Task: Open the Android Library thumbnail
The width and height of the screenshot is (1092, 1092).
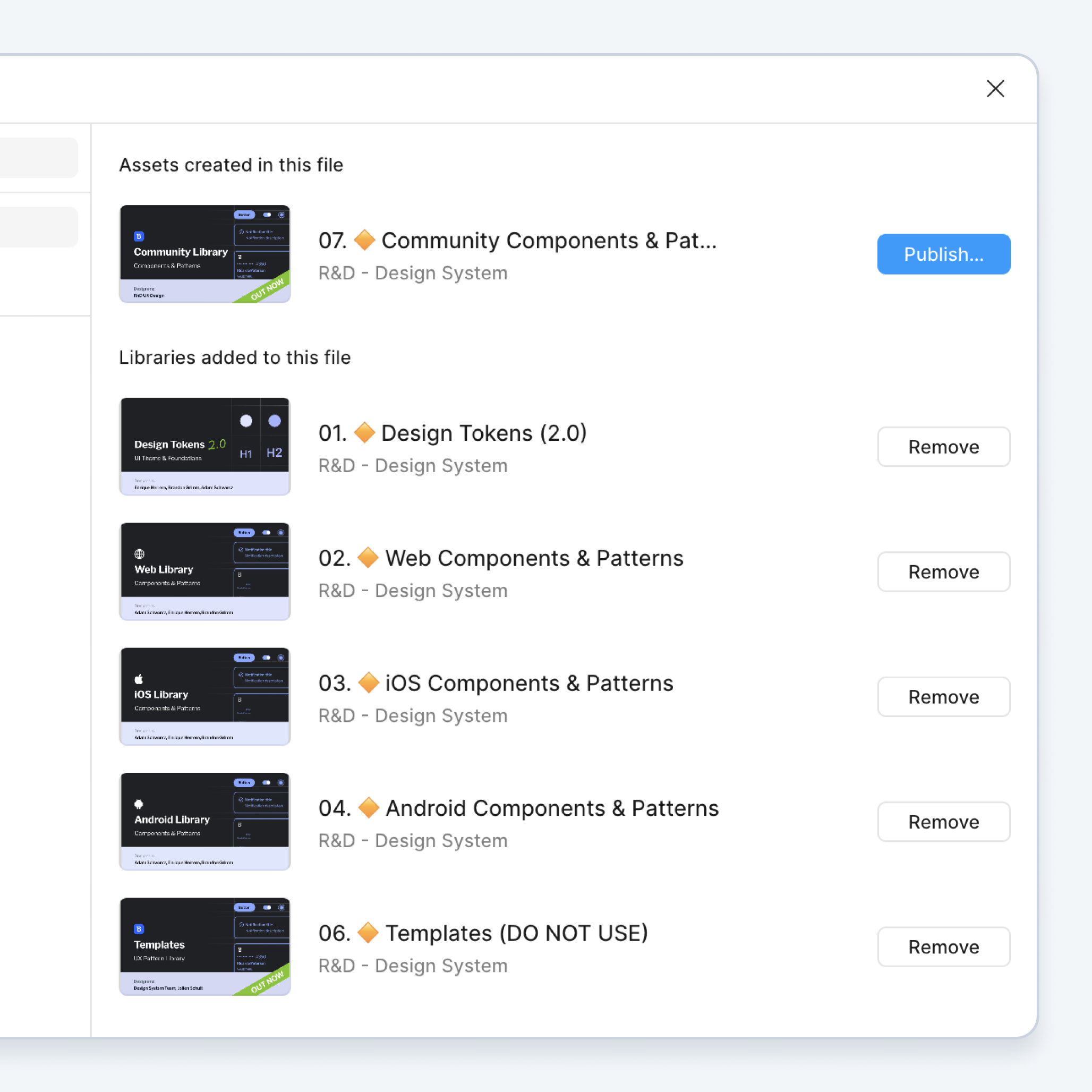Action: [204, 821]
